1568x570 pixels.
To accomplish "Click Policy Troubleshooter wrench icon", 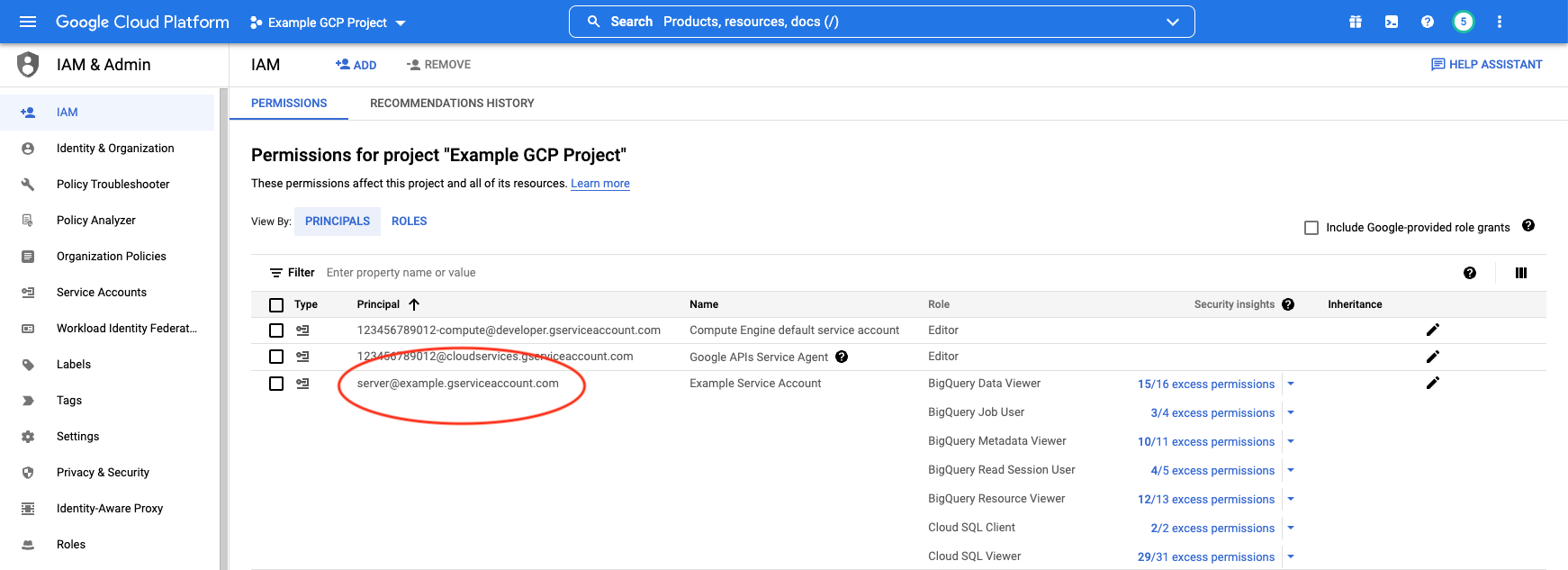I will (x=28, y=184).
